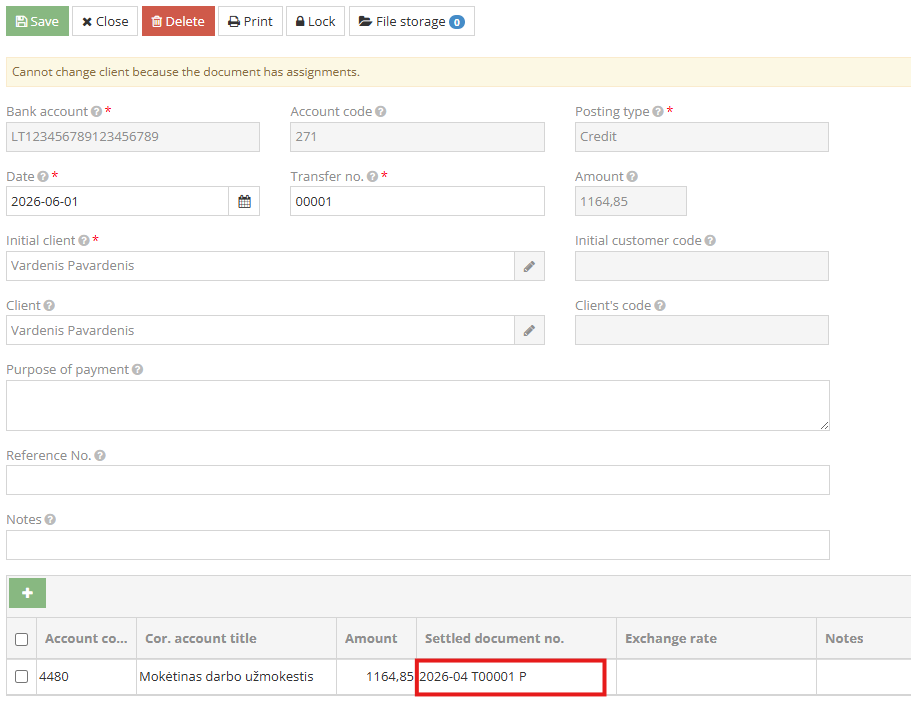911x704 pixels.
Task: Click the Client name field
Action: point(260,331)
